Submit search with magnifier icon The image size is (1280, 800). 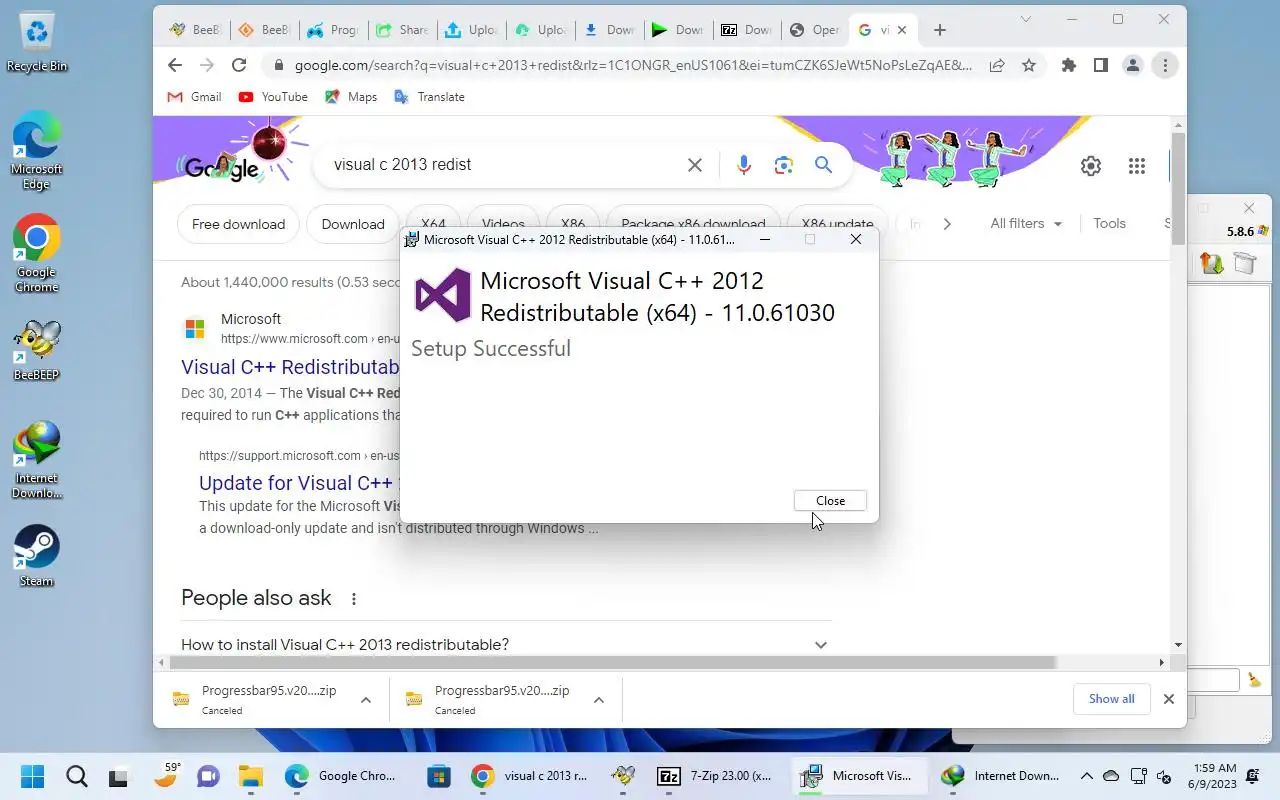pos(823,165)
